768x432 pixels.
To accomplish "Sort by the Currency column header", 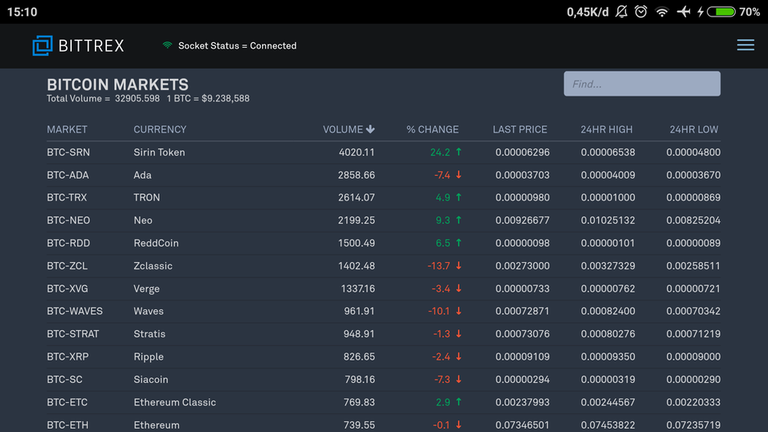I will [x=160, y=129].
